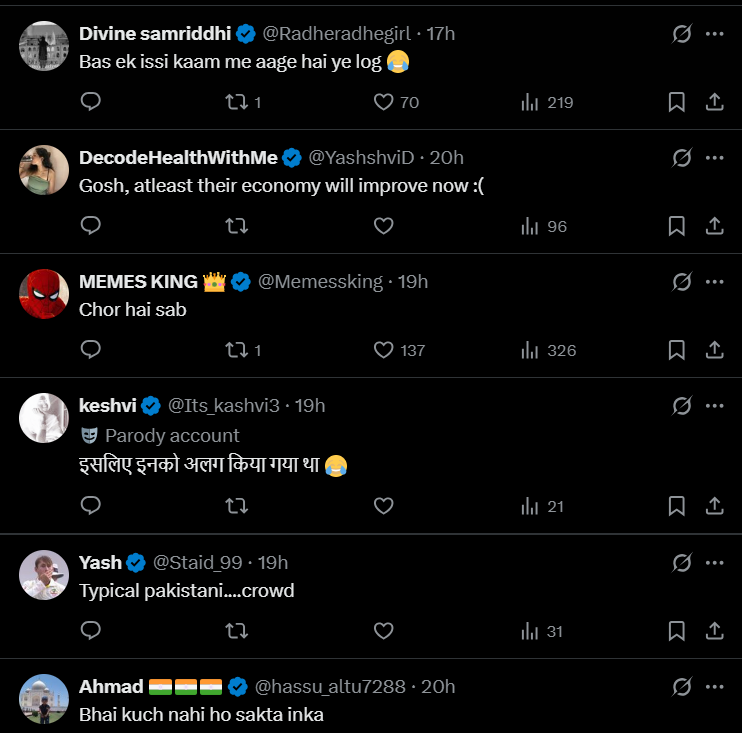Bookmark DecodeHealthWithMe's tweet
The height and width of the screenshot is (733, 742).
(676, 226)
